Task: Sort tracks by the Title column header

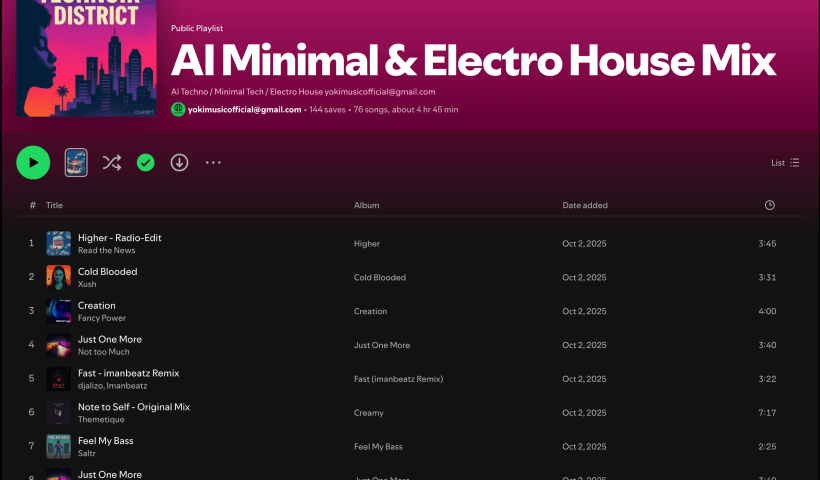Action: click(x=54, y=205)
